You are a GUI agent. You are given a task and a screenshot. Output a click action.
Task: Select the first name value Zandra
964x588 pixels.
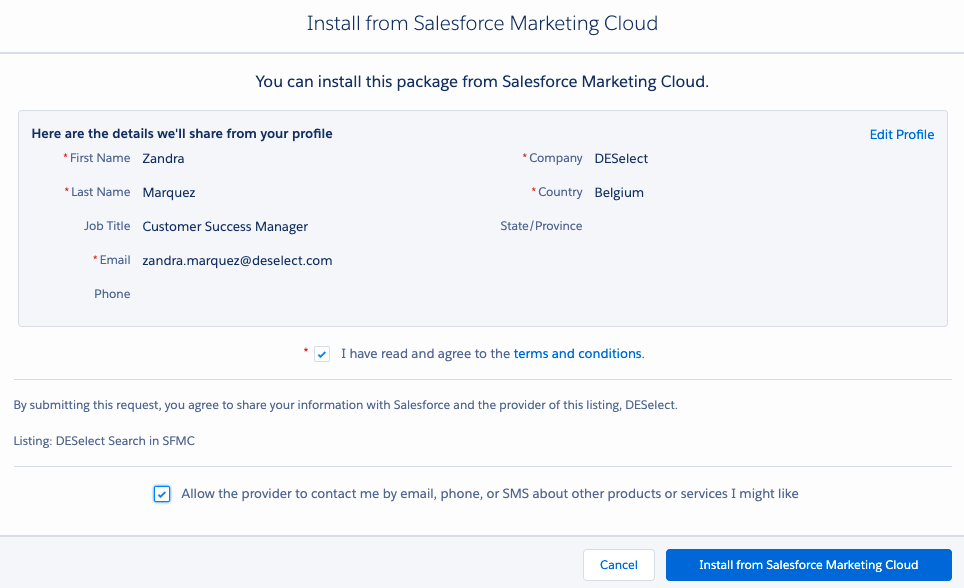(163, 159)
